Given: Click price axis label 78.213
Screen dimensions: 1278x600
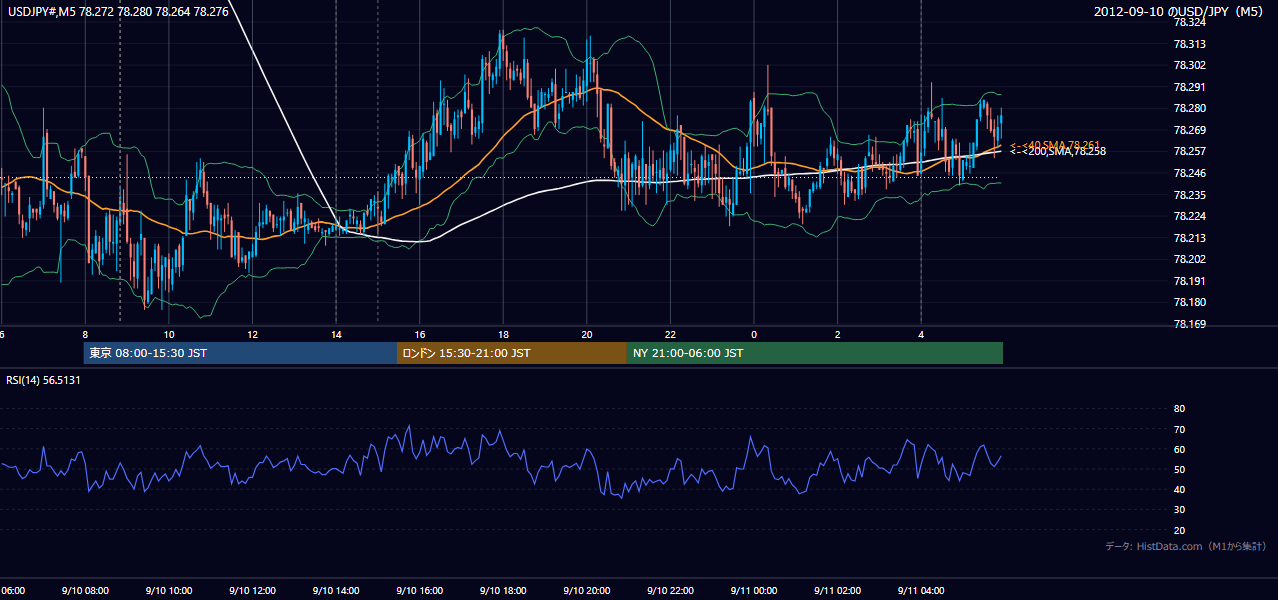Looking at the screenshot, I should coord(1189,238).
